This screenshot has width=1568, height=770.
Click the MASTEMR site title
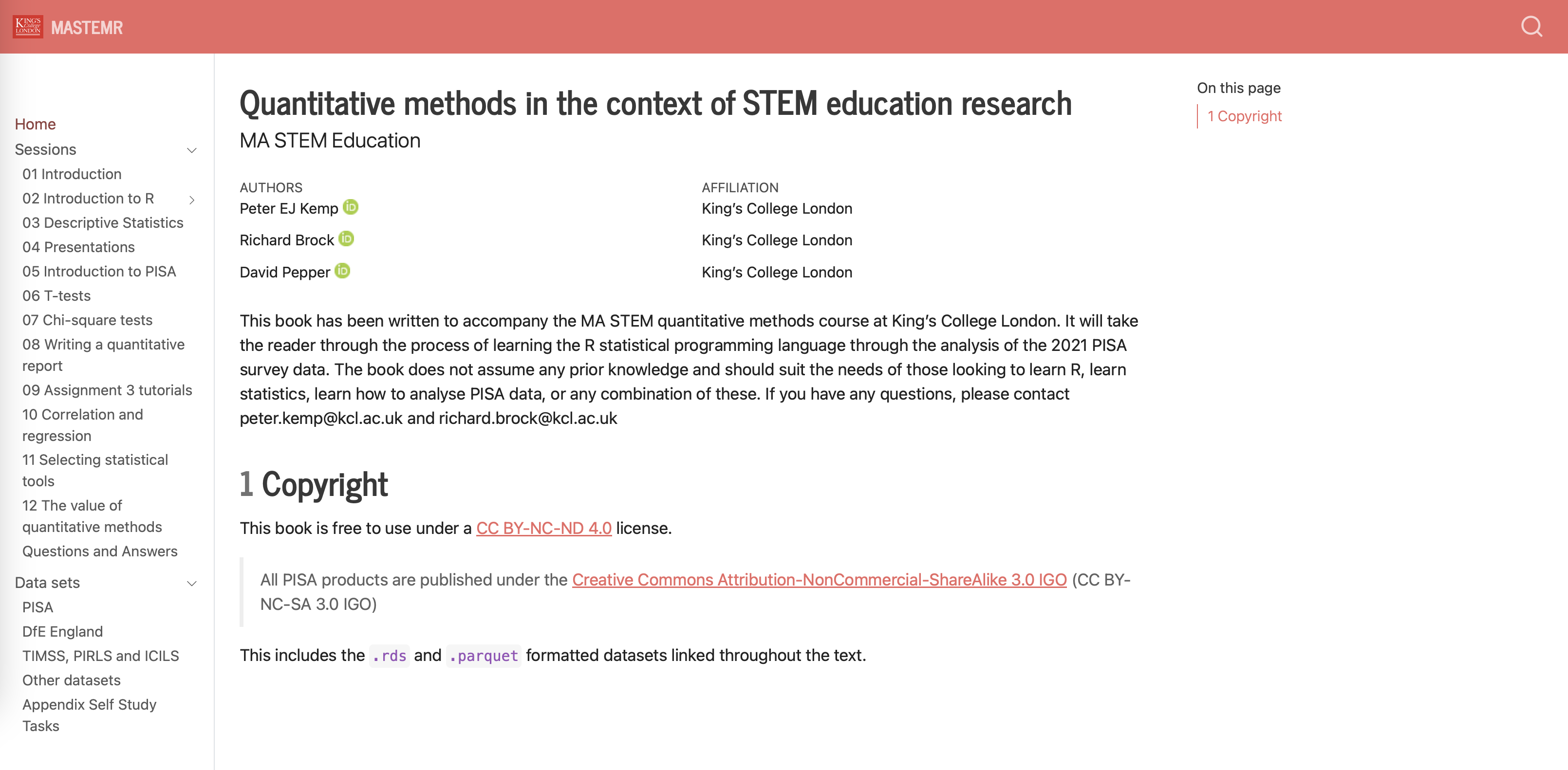(x=87, y=27)
